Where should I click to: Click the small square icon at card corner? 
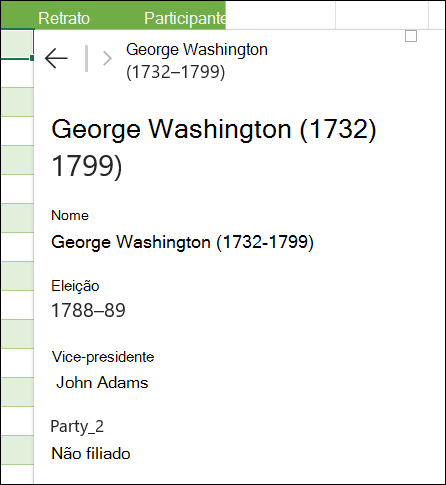coord(411,36)
